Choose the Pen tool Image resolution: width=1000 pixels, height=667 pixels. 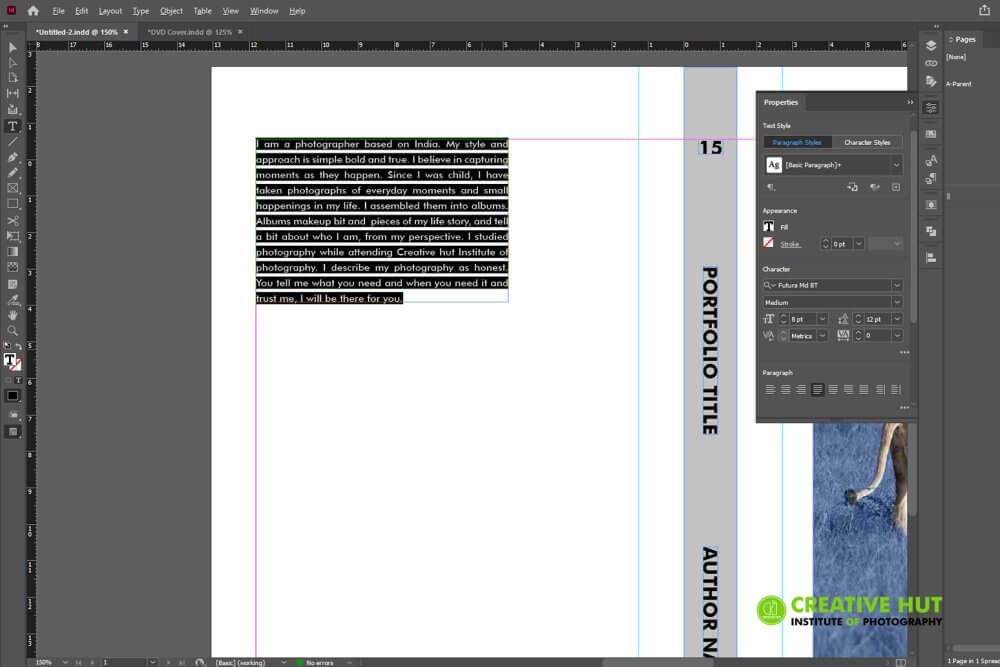pyautogui.click(x=12, y=157)
